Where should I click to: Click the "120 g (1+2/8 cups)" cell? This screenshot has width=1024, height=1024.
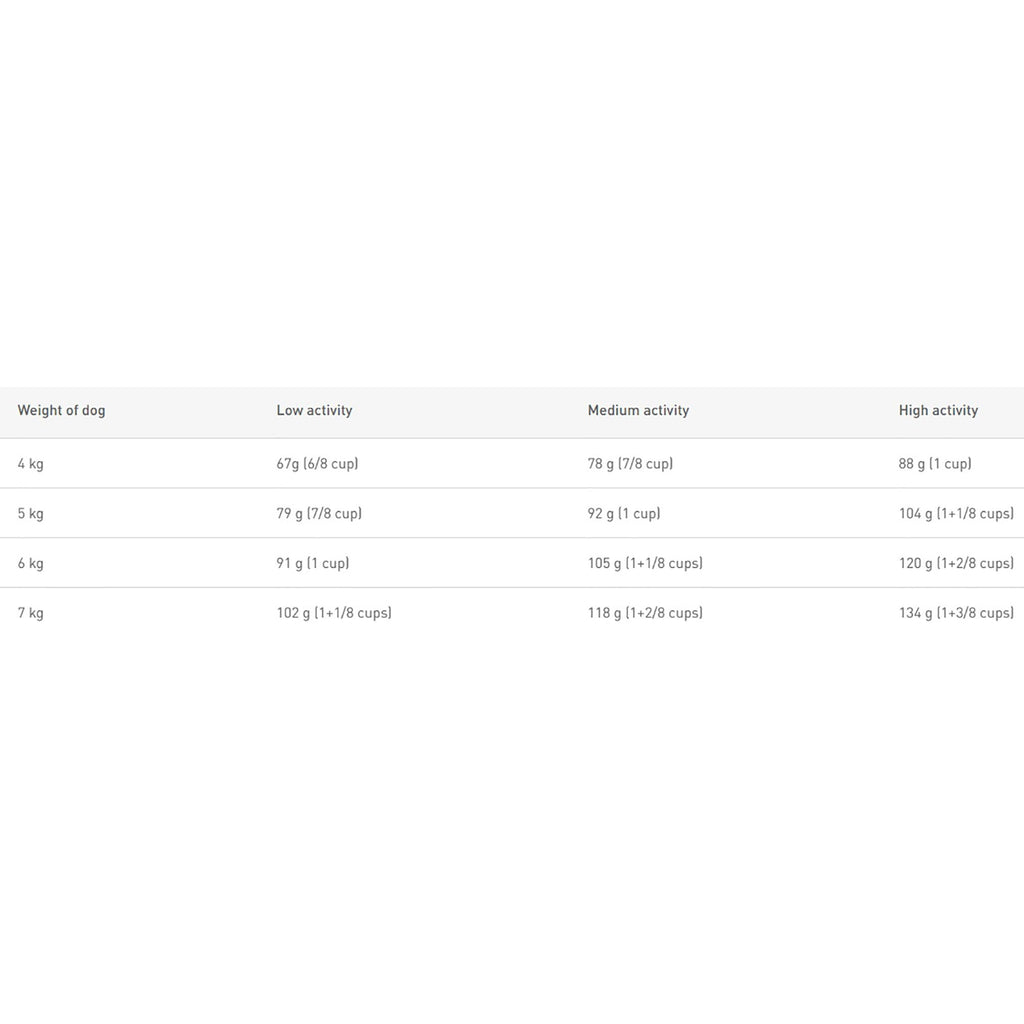click(x=956, y=564)
